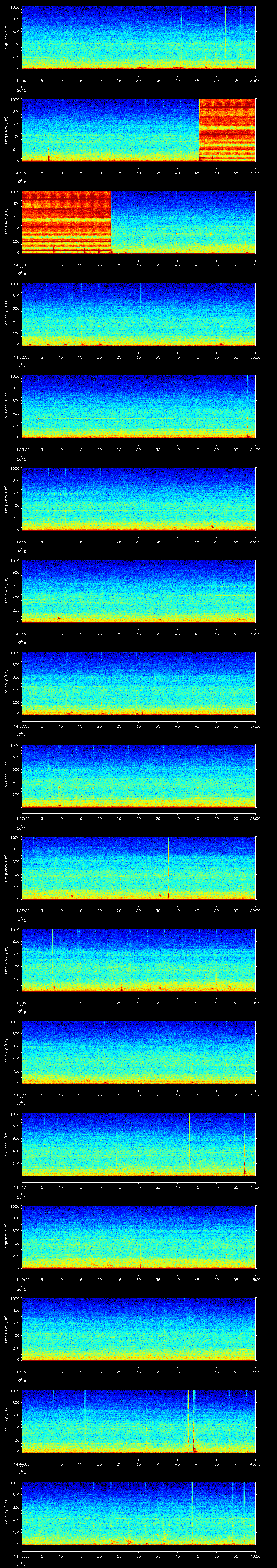Select the spectrogram panel starting at 14:44:00
The width and height of the screenshot is (277, 1568).
pos(138,1422)
